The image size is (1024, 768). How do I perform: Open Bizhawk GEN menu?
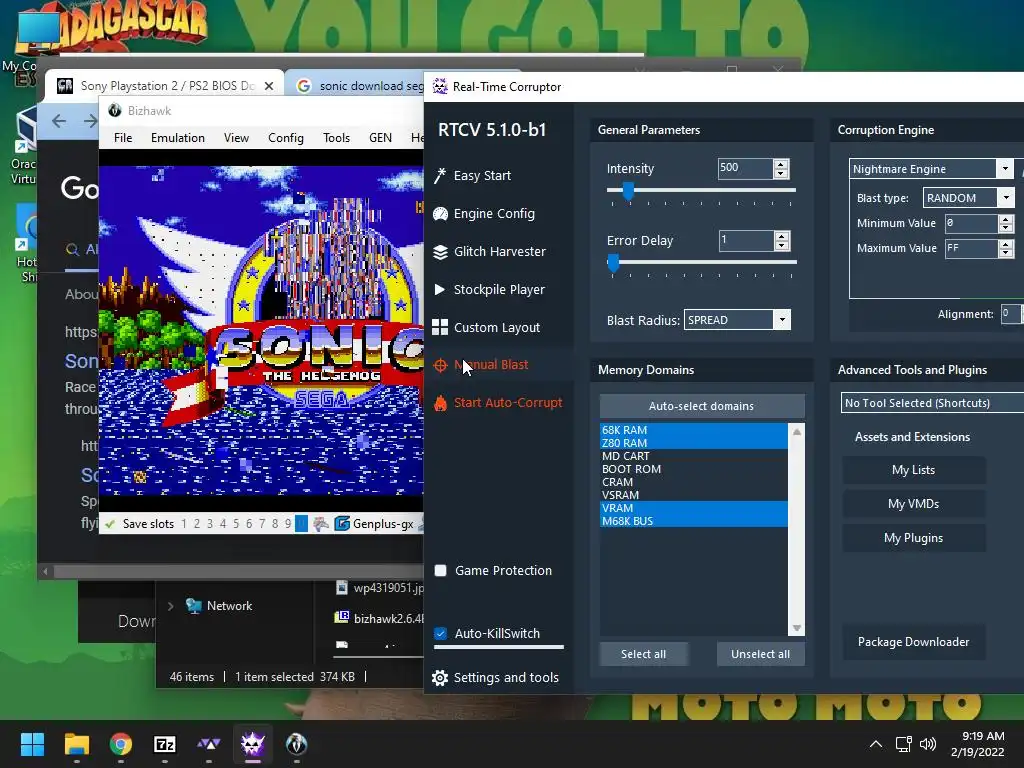(380, 138)
